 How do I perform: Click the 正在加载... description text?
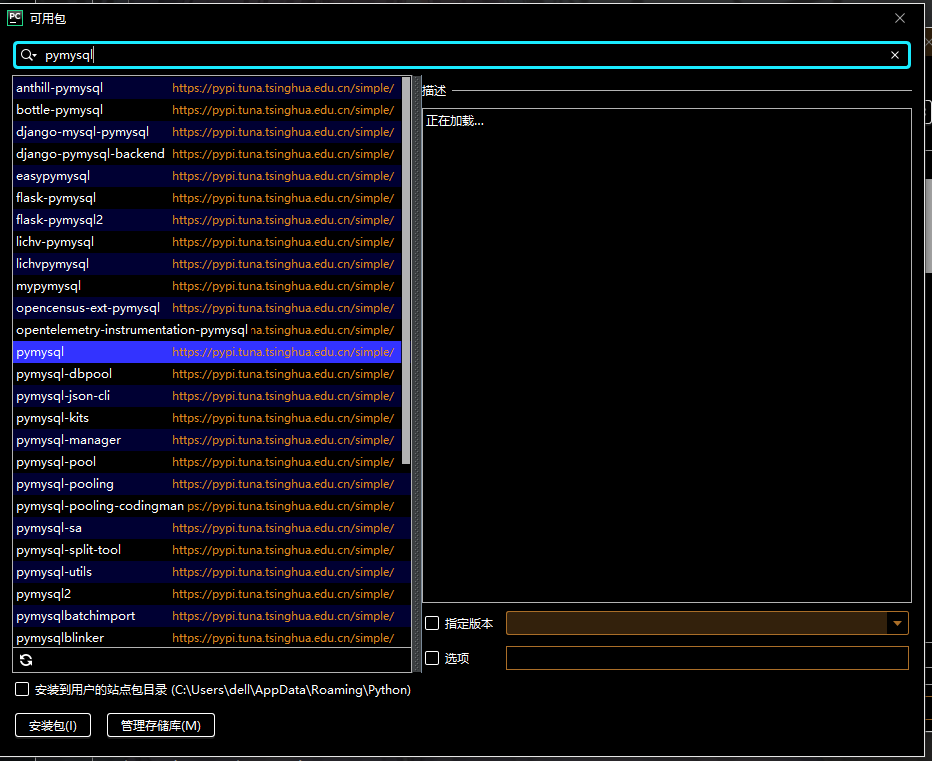click(455, 121)
